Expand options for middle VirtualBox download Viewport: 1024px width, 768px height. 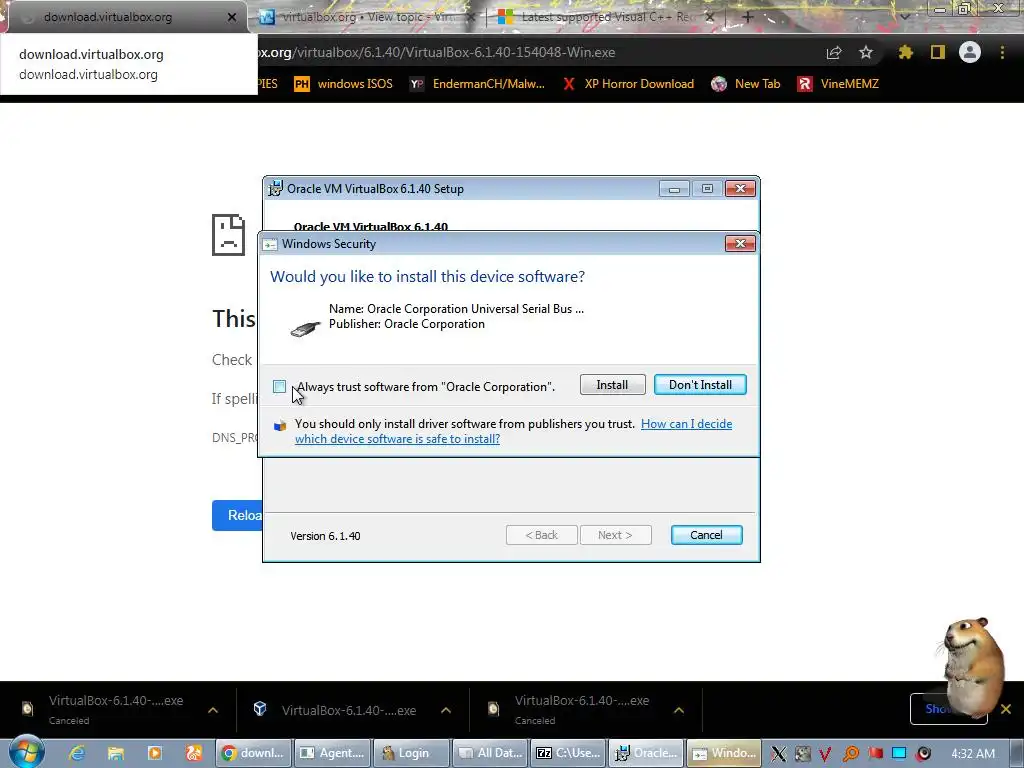(x=446, y=710)
